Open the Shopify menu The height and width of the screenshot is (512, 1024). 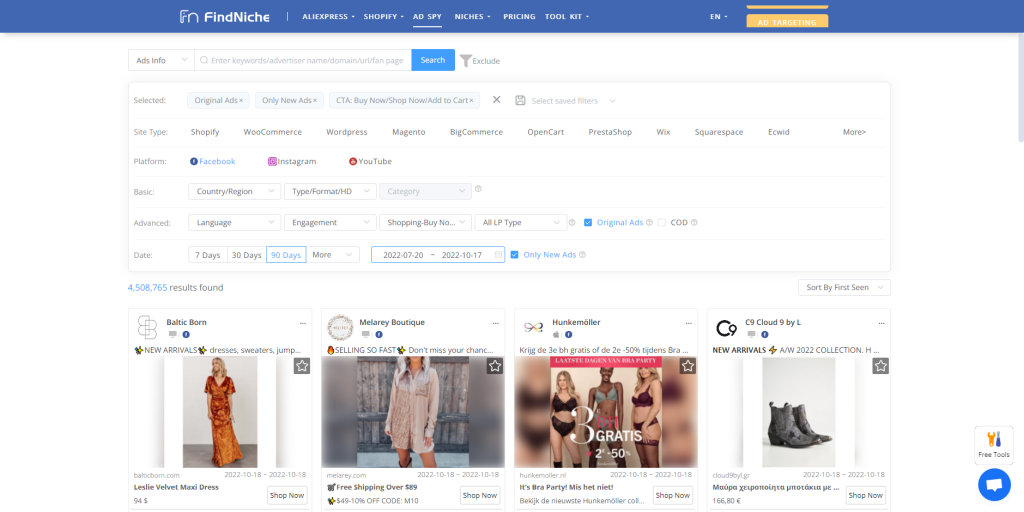point(383,16)
